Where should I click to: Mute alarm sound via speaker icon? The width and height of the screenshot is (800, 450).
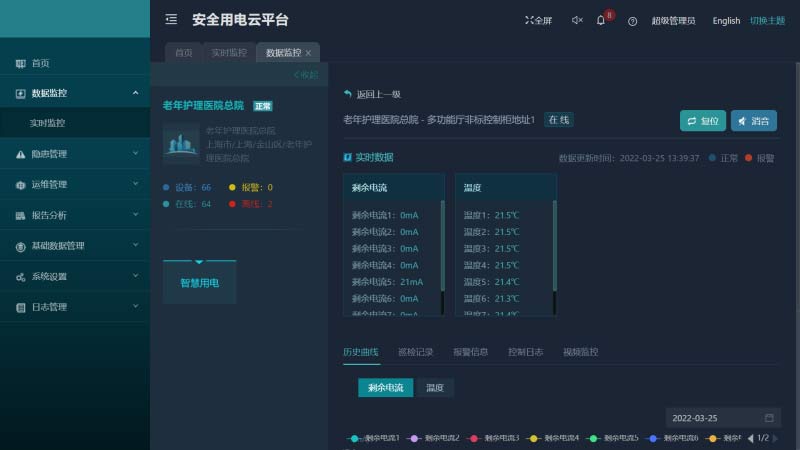[x=577, y=20]
